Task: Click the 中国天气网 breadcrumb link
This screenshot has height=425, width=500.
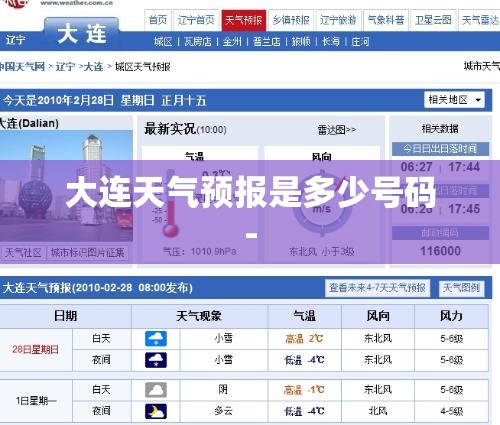Action: click(22, 67)
